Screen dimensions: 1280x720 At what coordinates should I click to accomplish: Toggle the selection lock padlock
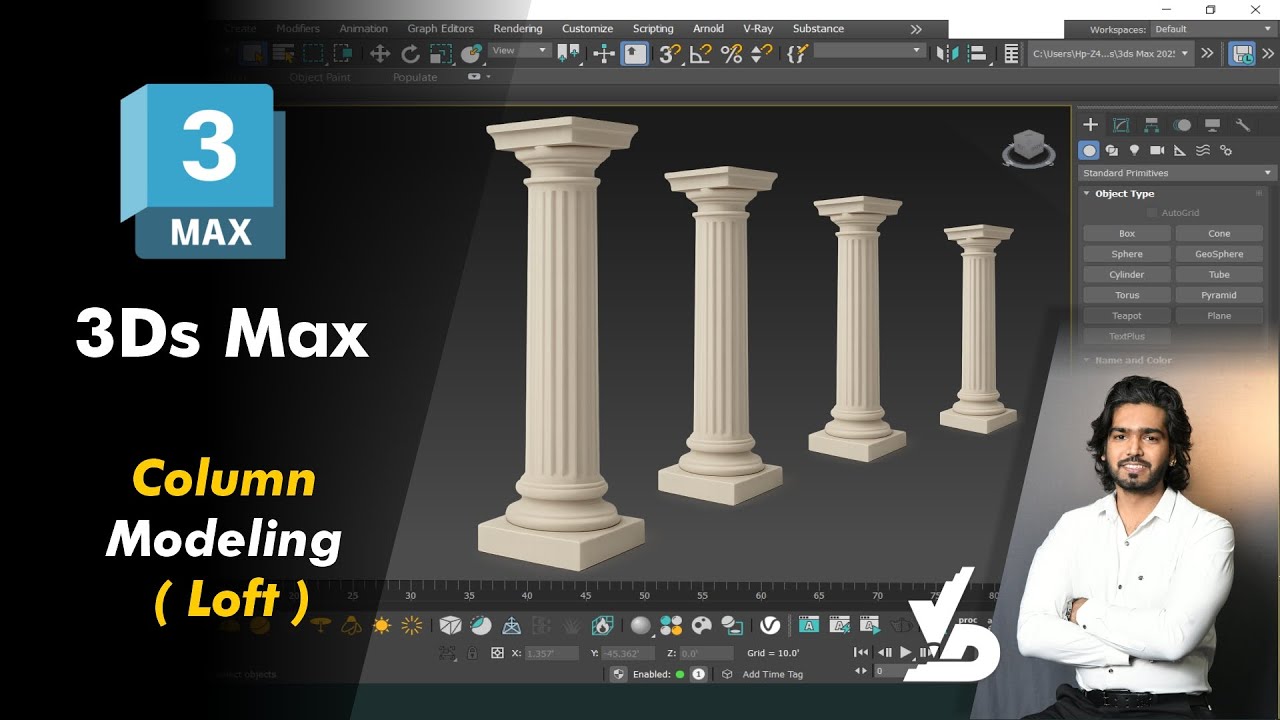[472, 652]
